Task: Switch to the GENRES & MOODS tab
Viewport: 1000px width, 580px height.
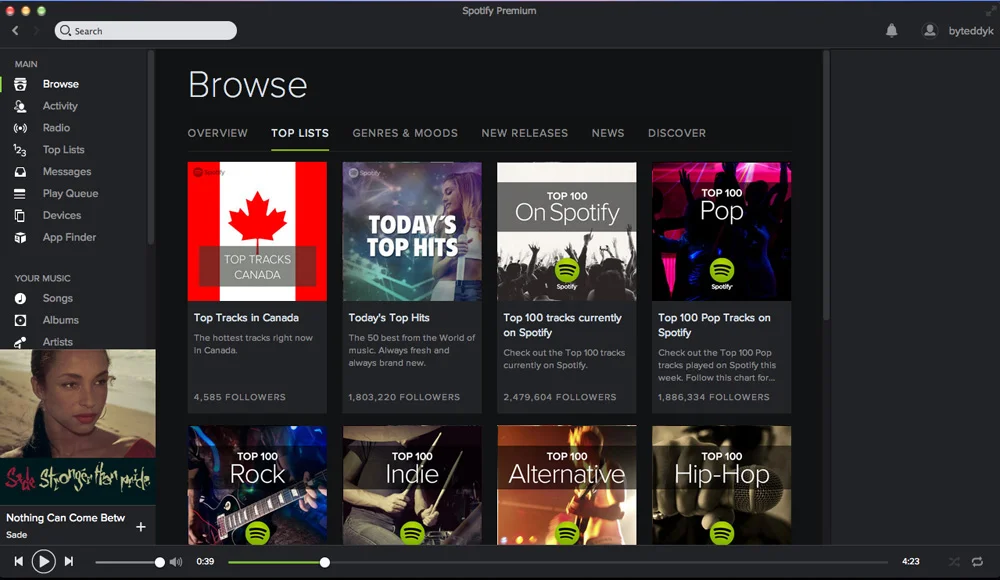Action: [x=405, y=133]
